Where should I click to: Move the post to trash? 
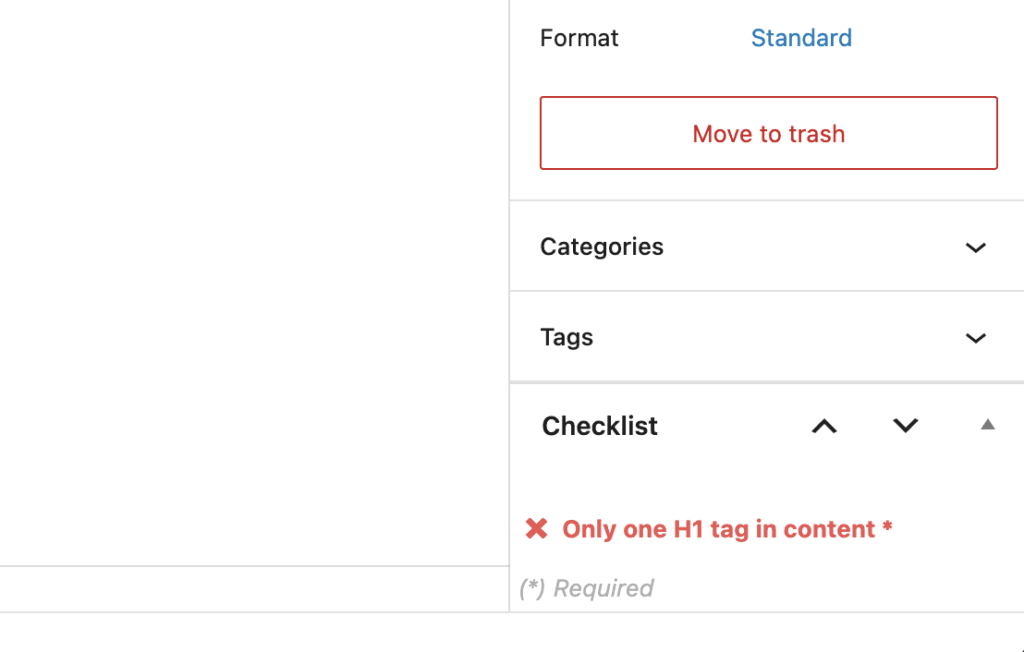pos(768,133)
